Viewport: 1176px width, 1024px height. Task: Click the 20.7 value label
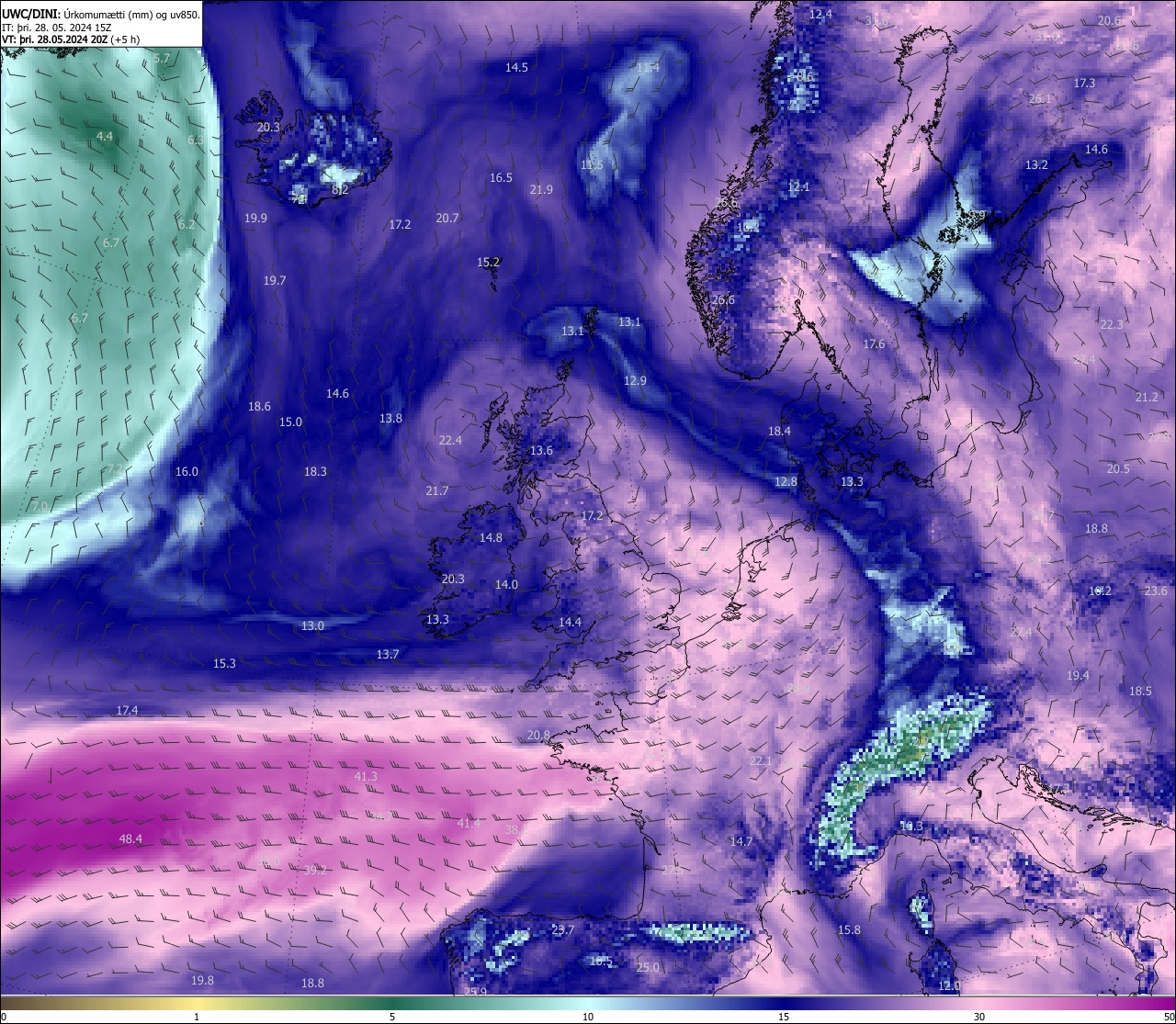point(447,218)
